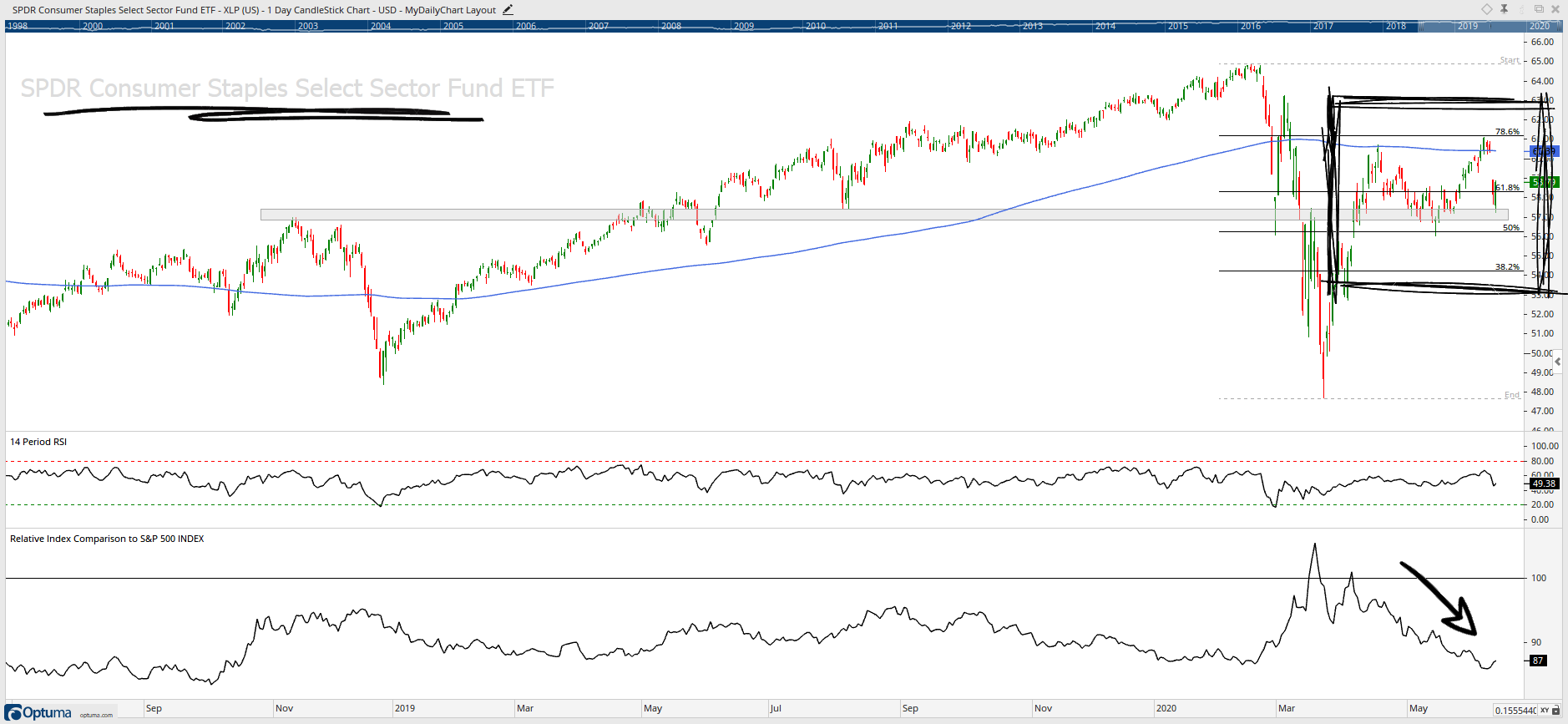The image size is (1568, 724).
Task: Close the chart with the X icon
Action: point(1555,9)
